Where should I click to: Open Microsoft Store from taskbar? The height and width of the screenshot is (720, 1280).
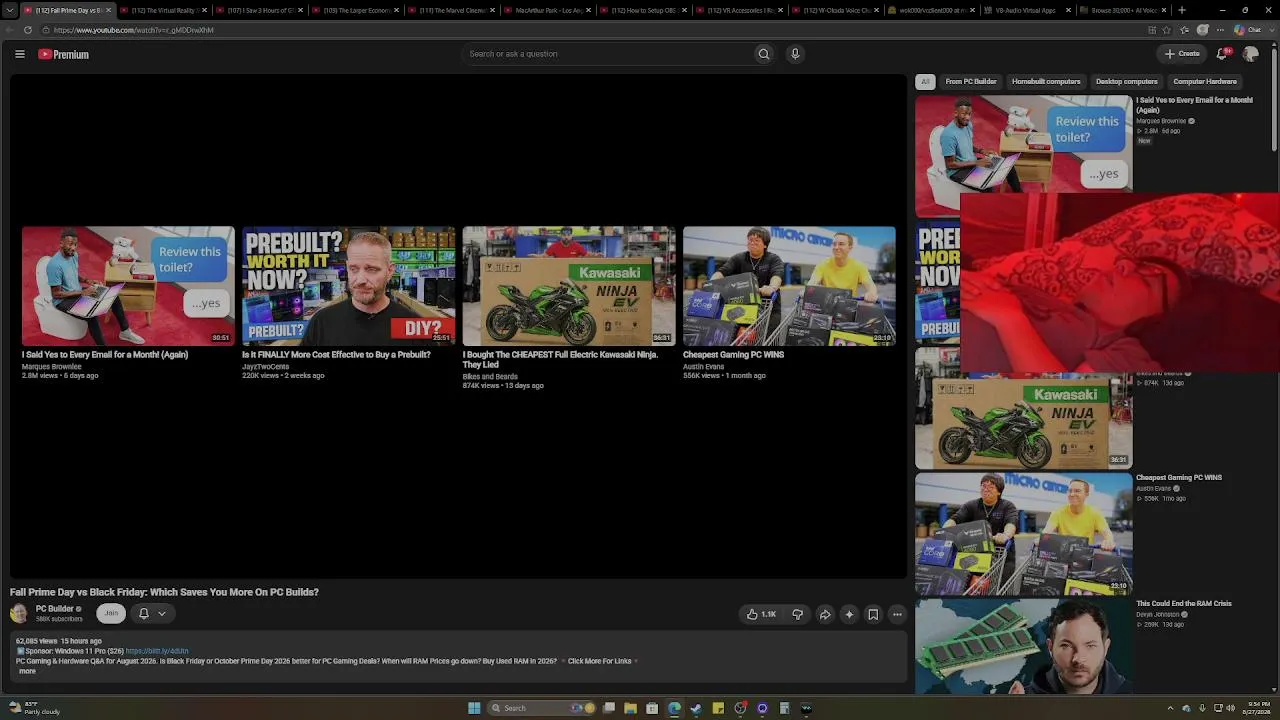click(652, 708)
